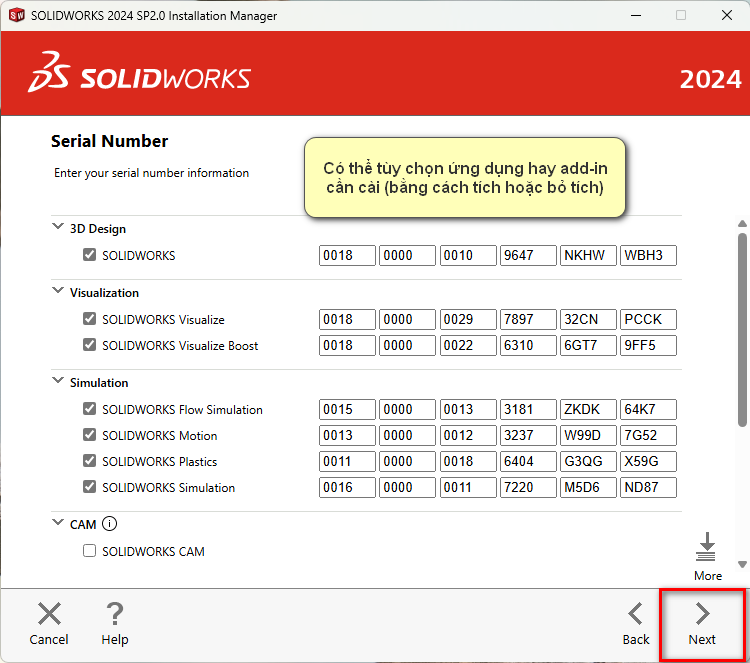Click the 3DS SOLIDWORKS banner logo
750x663 pixels.
139,72
